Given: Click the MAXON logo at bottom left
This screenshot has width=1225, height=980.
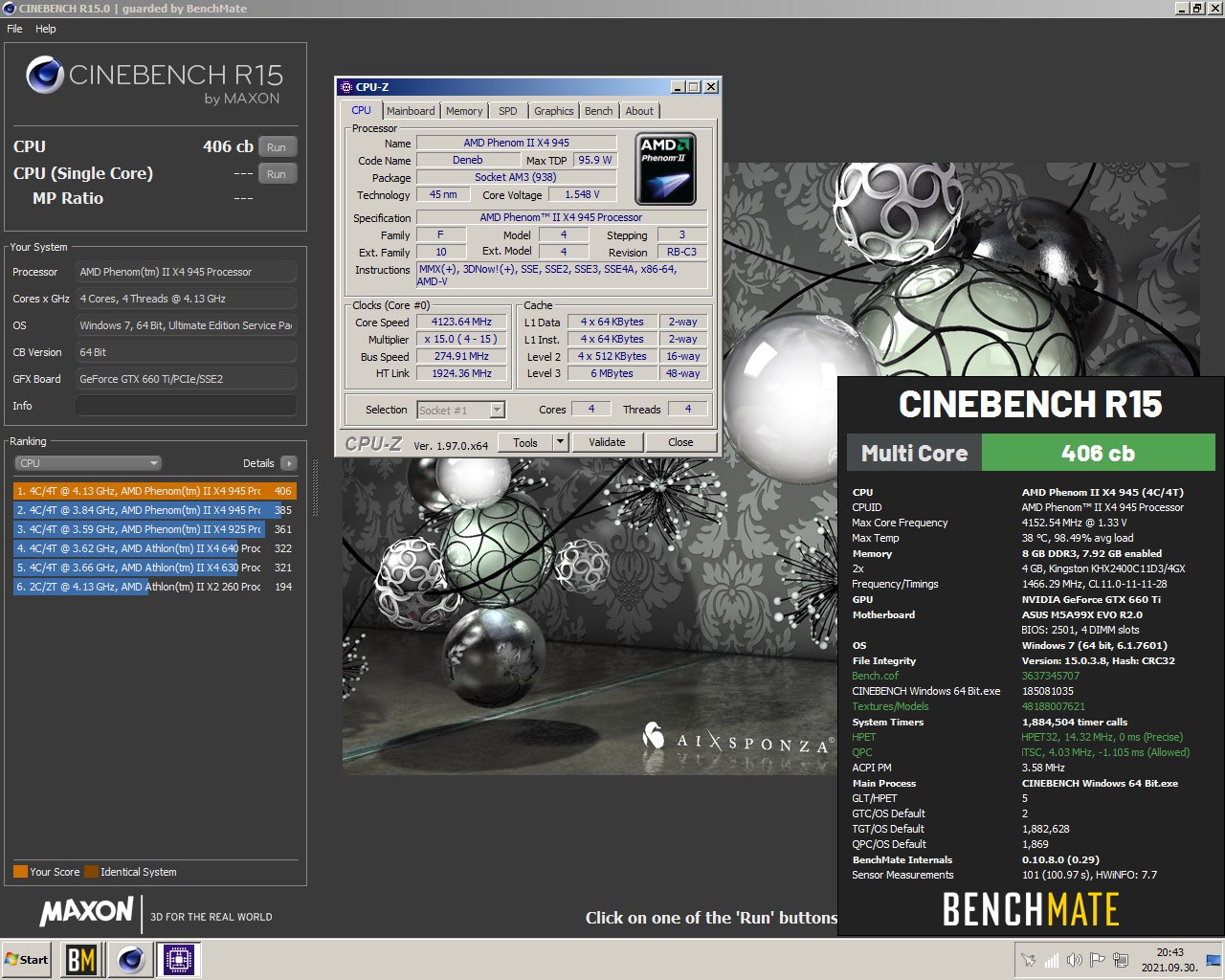Looking at the screenshot, I should 86,911.
